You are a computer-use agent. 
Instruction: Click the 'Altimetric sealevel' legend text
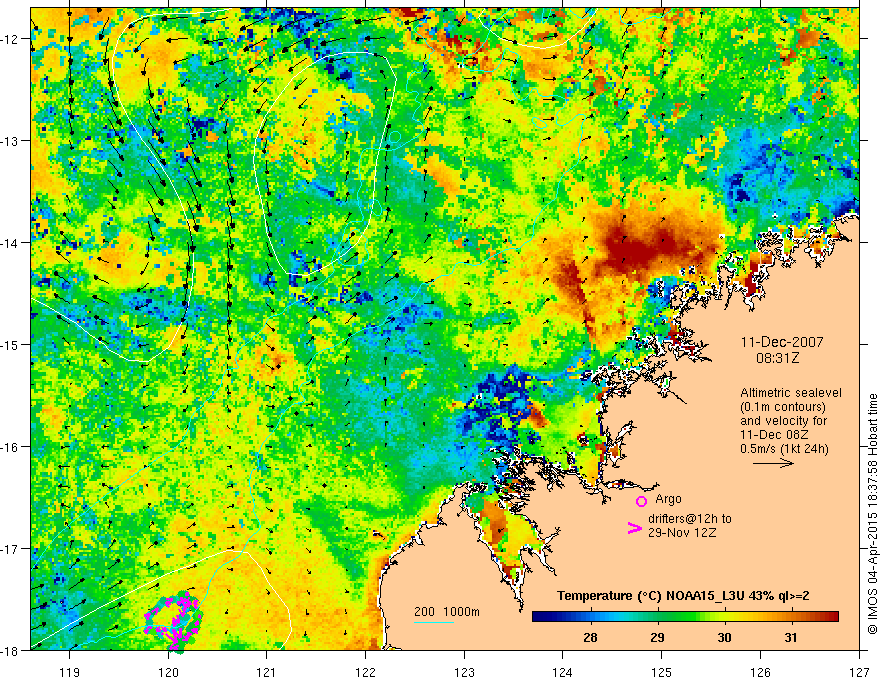(791, 393)
